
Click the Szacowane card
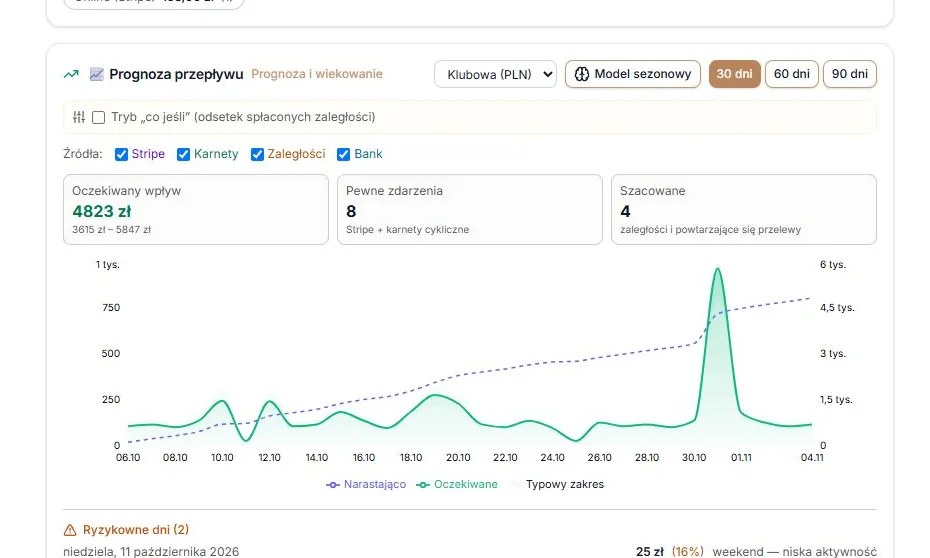(744, 209)
